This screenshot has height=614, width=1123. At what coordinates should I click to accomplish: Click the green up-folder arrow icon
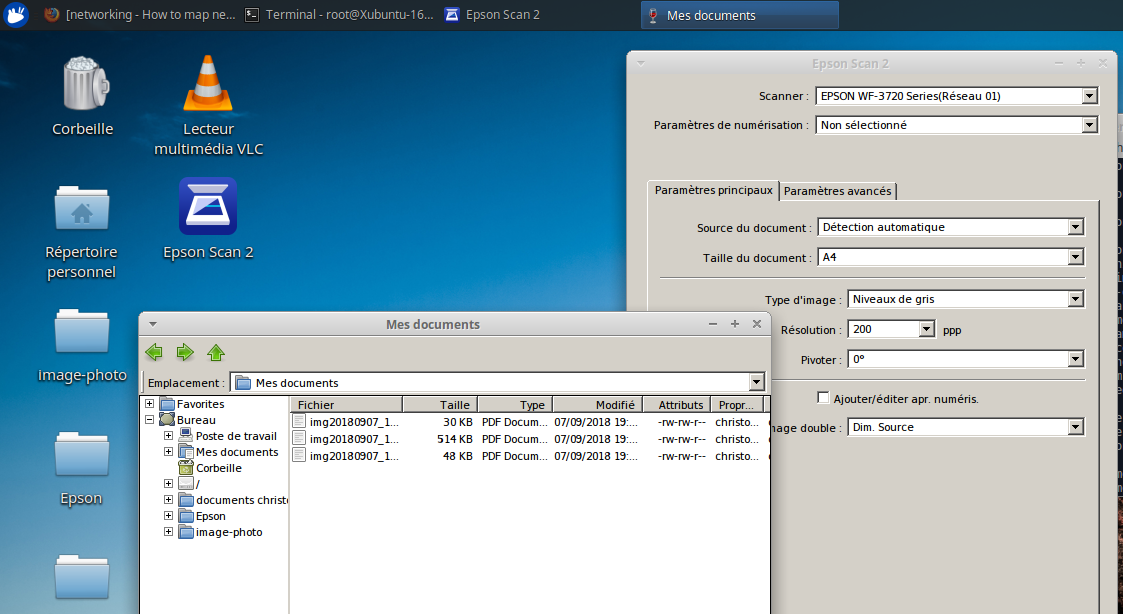[x=216, y=352]
